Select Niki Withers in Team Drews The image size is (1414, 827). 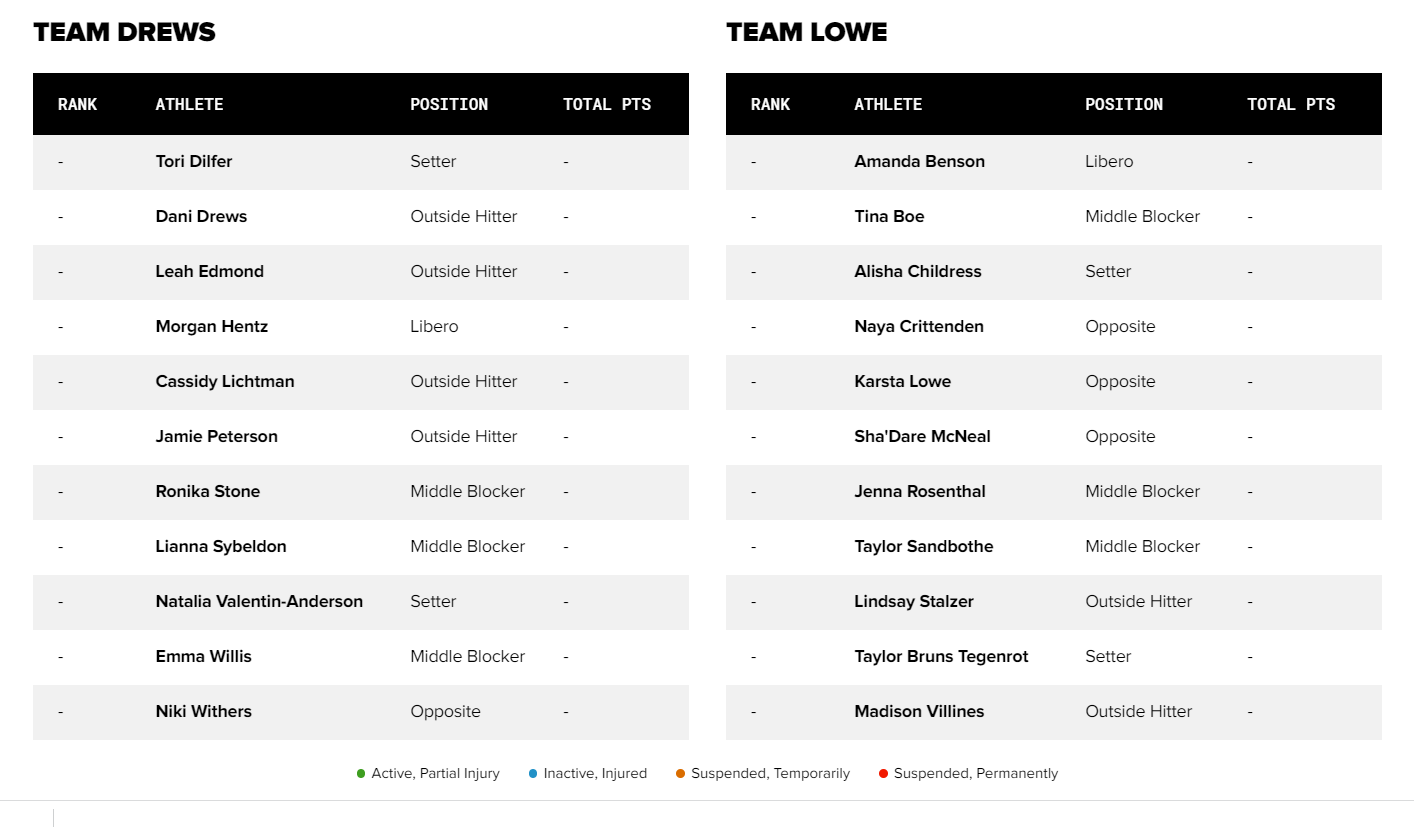coord(203,712)
